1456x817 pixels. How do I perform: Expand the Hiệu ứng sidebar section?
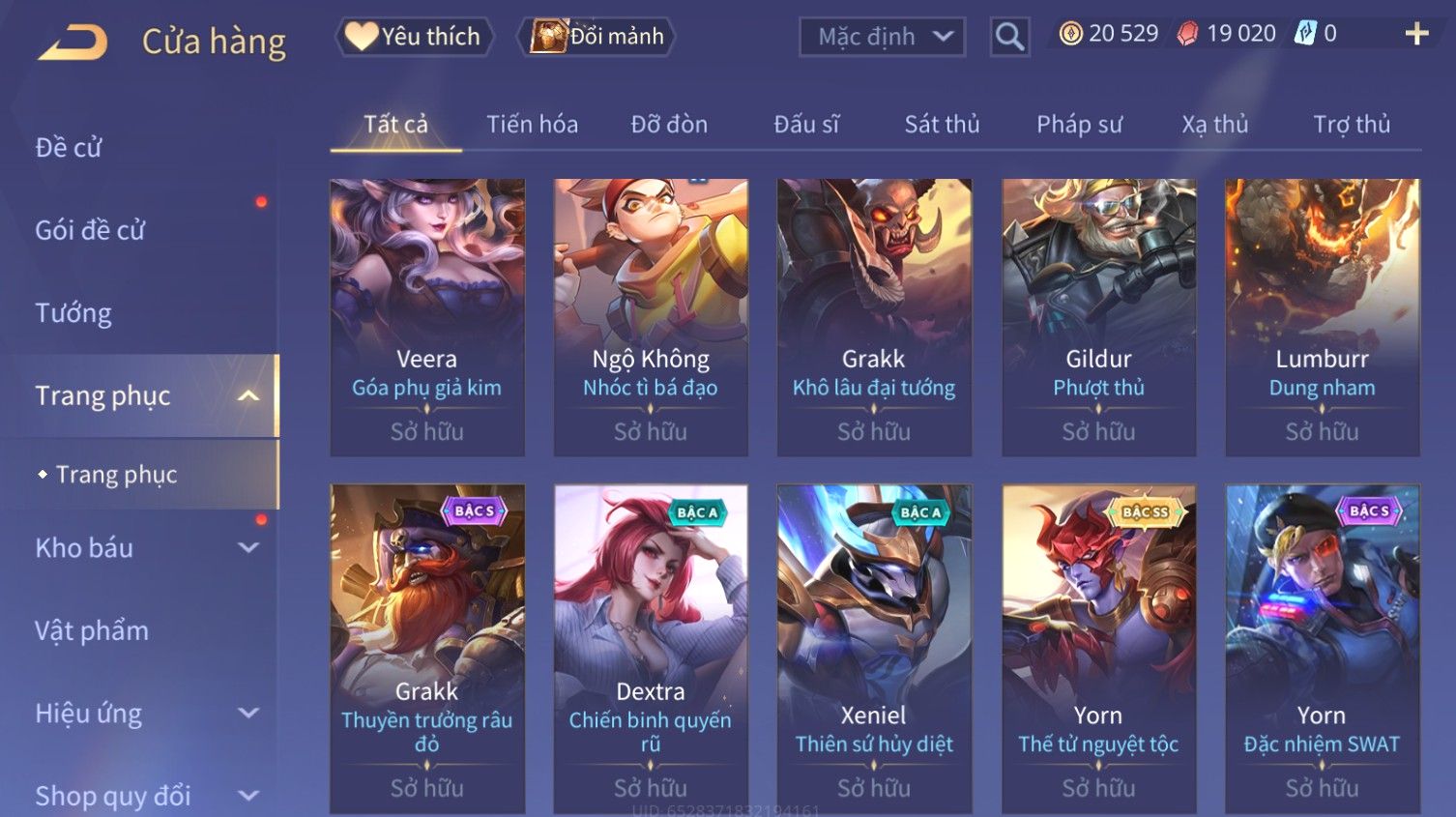point(248,713)
